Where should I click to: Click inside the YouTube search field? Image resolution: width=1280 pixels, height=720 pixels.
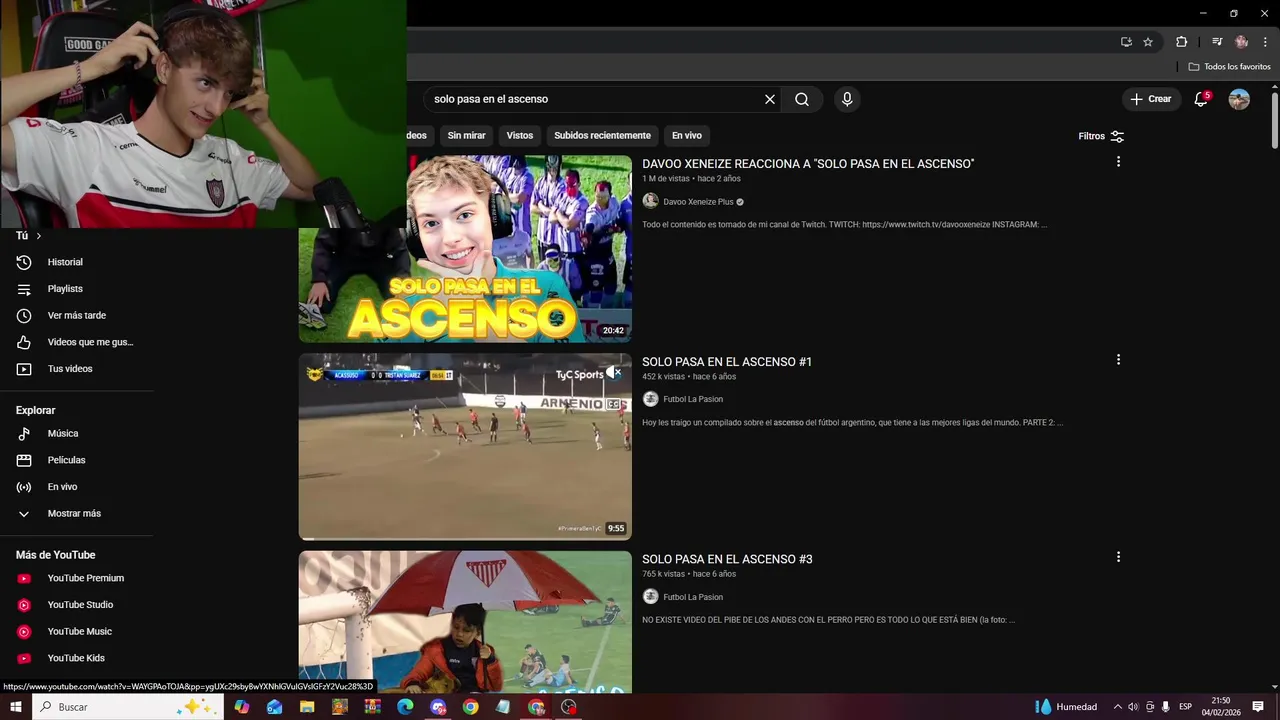(595, 99)
